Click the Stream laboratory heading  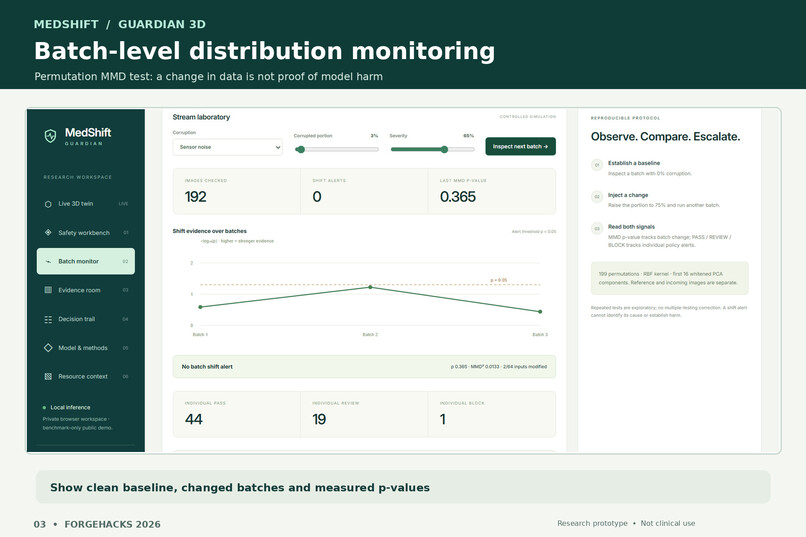point(201,117)
